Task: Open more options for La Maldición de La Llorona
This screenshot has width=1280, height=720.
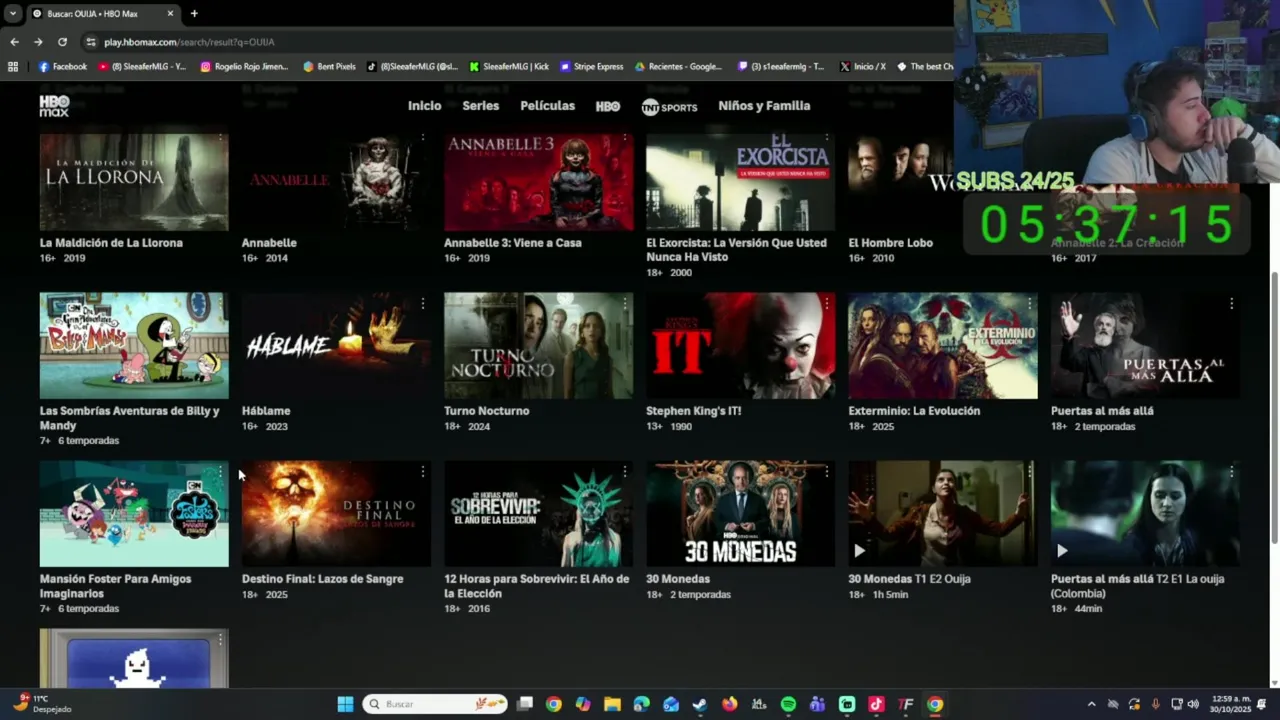Action: (x=220, y=137)
